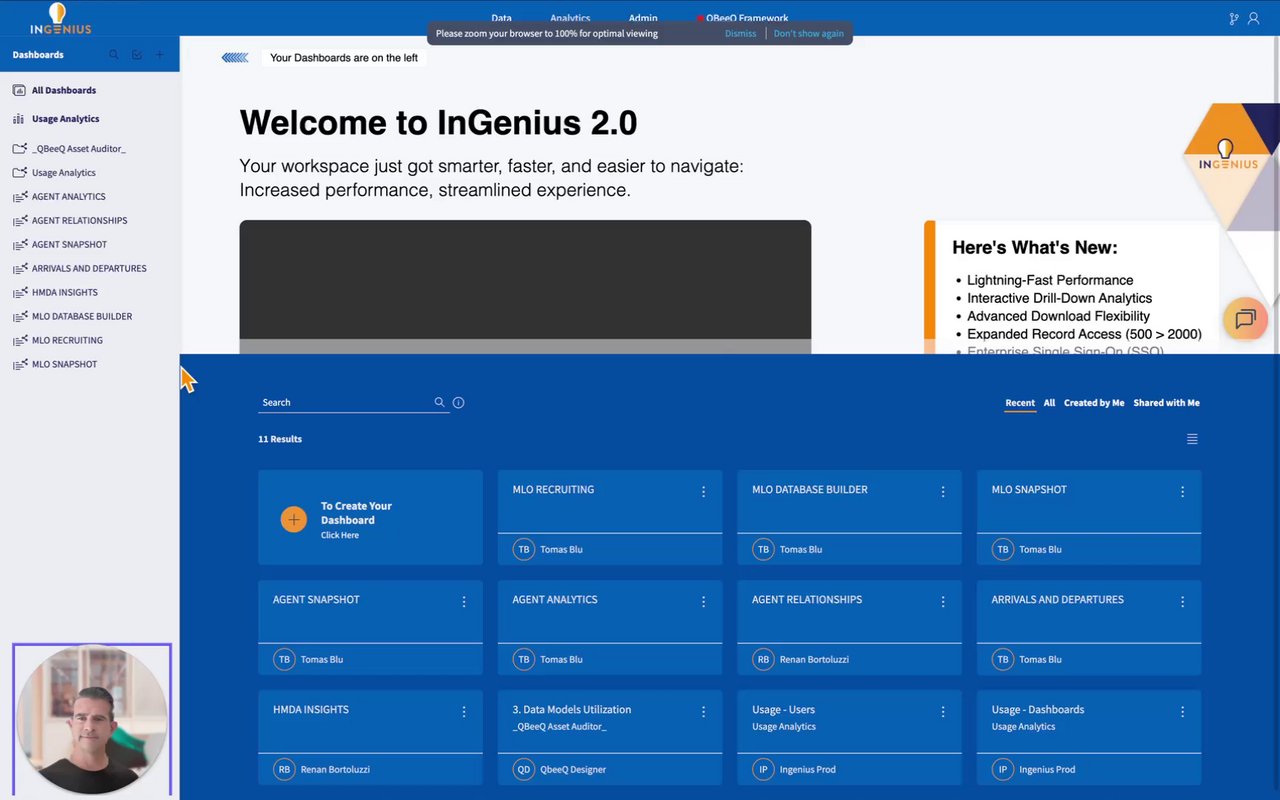Image resolution: width=1280 pixels, height=800 pixels.
Task: Open the three-dot menu on Data Models Utilization card
Action: [703, 712]
